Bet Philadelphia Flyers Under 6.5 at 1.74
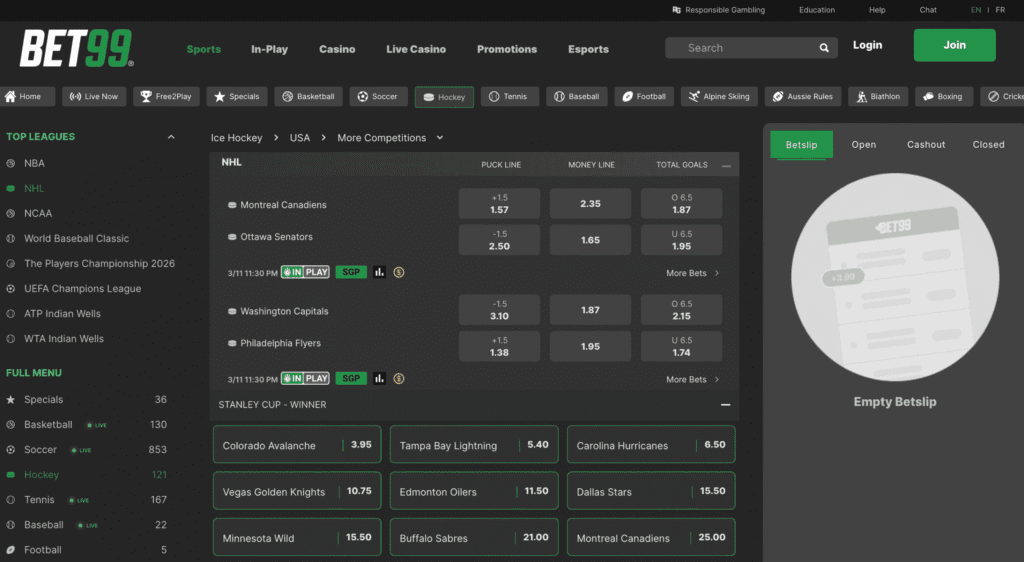 click(x=681, y=347)
